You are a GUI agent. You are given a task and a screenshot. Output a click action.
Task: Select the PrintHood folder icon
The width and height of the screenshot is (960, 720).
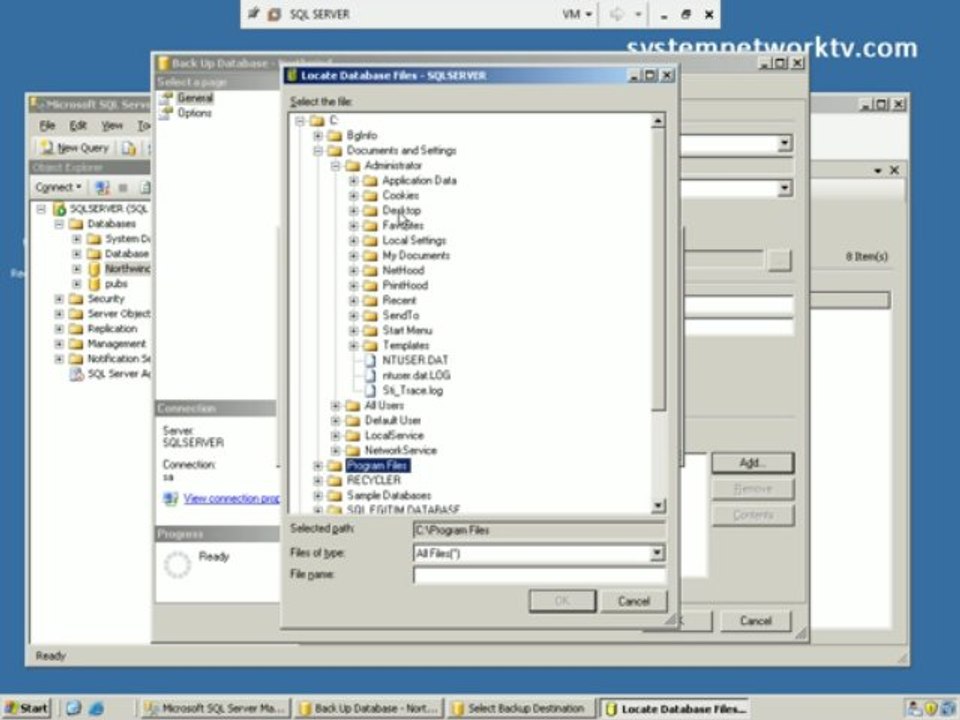point(370,285)
